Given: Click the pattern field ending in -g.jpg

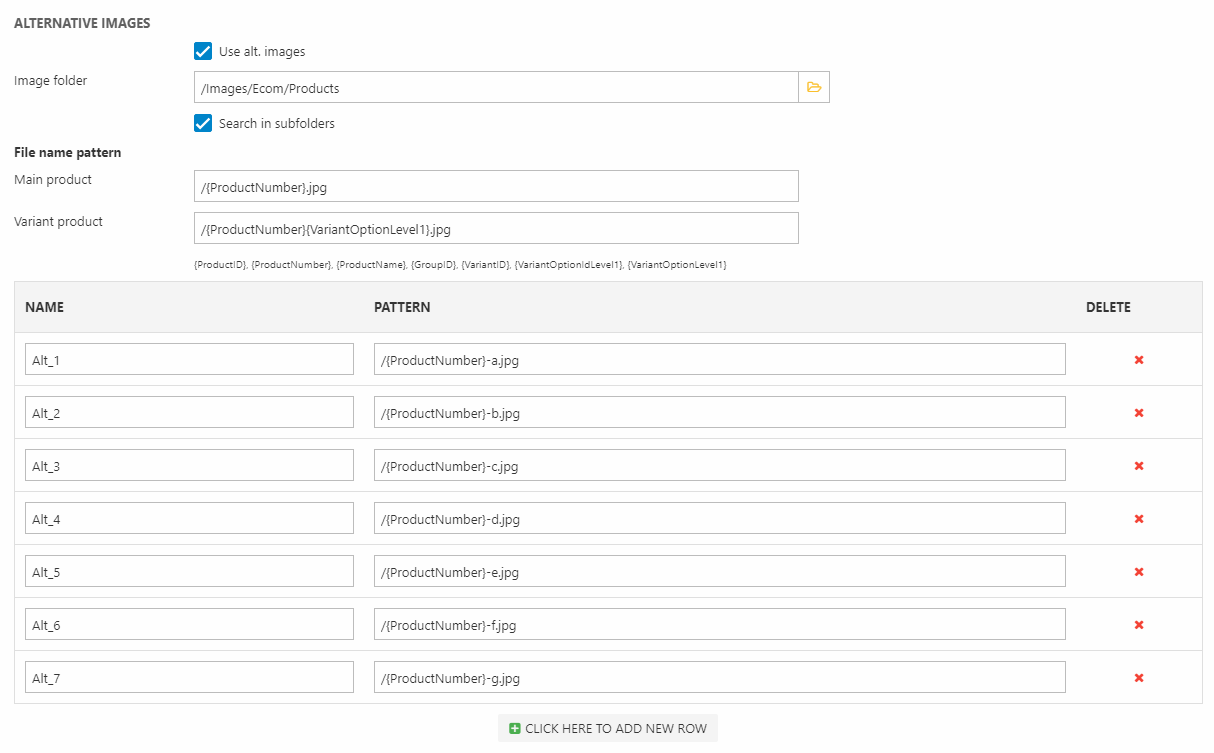Looking at the screenshot, I should [719, 678].
